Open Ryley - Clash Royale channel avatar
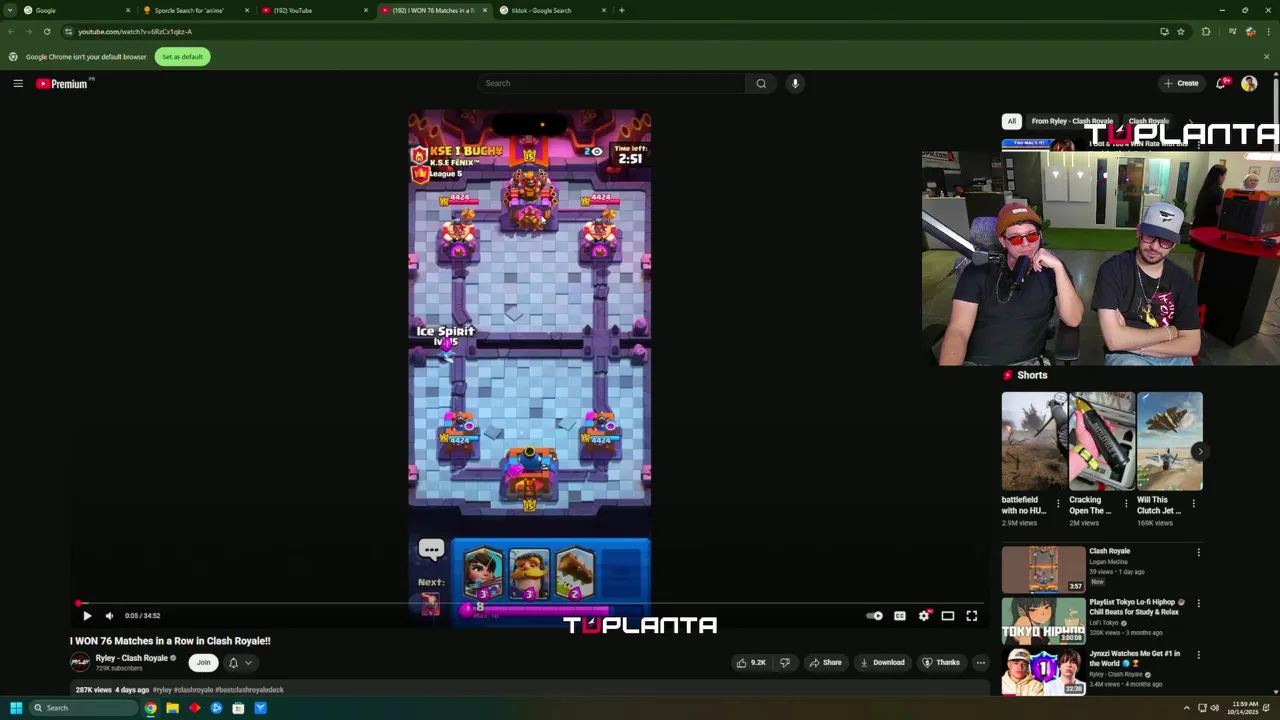Screen dimensions: 1280x720 tap(80, 662)
